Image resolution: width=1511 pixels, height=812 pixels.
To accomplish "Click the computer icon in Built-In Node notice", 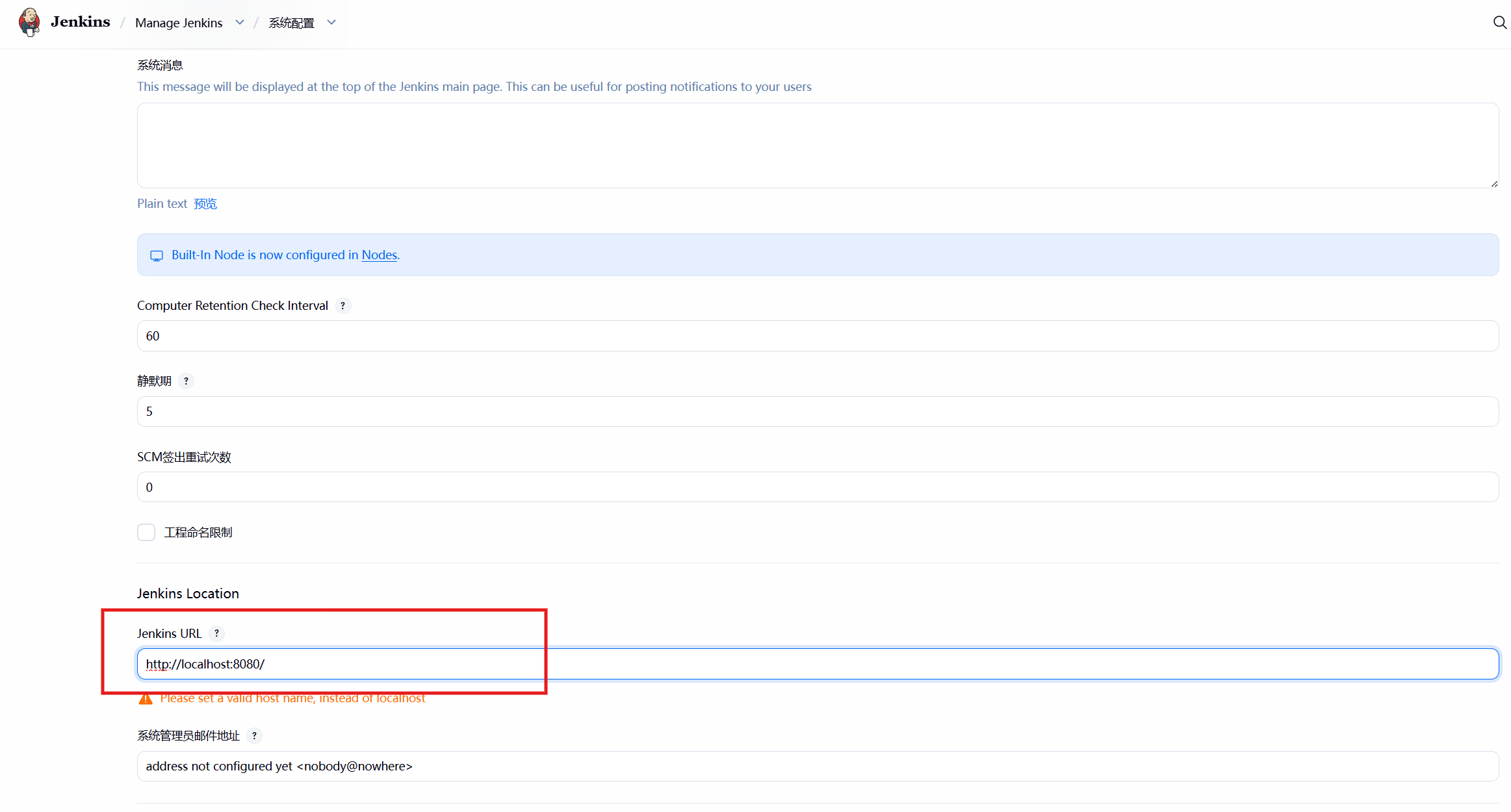I will point(157,256).
